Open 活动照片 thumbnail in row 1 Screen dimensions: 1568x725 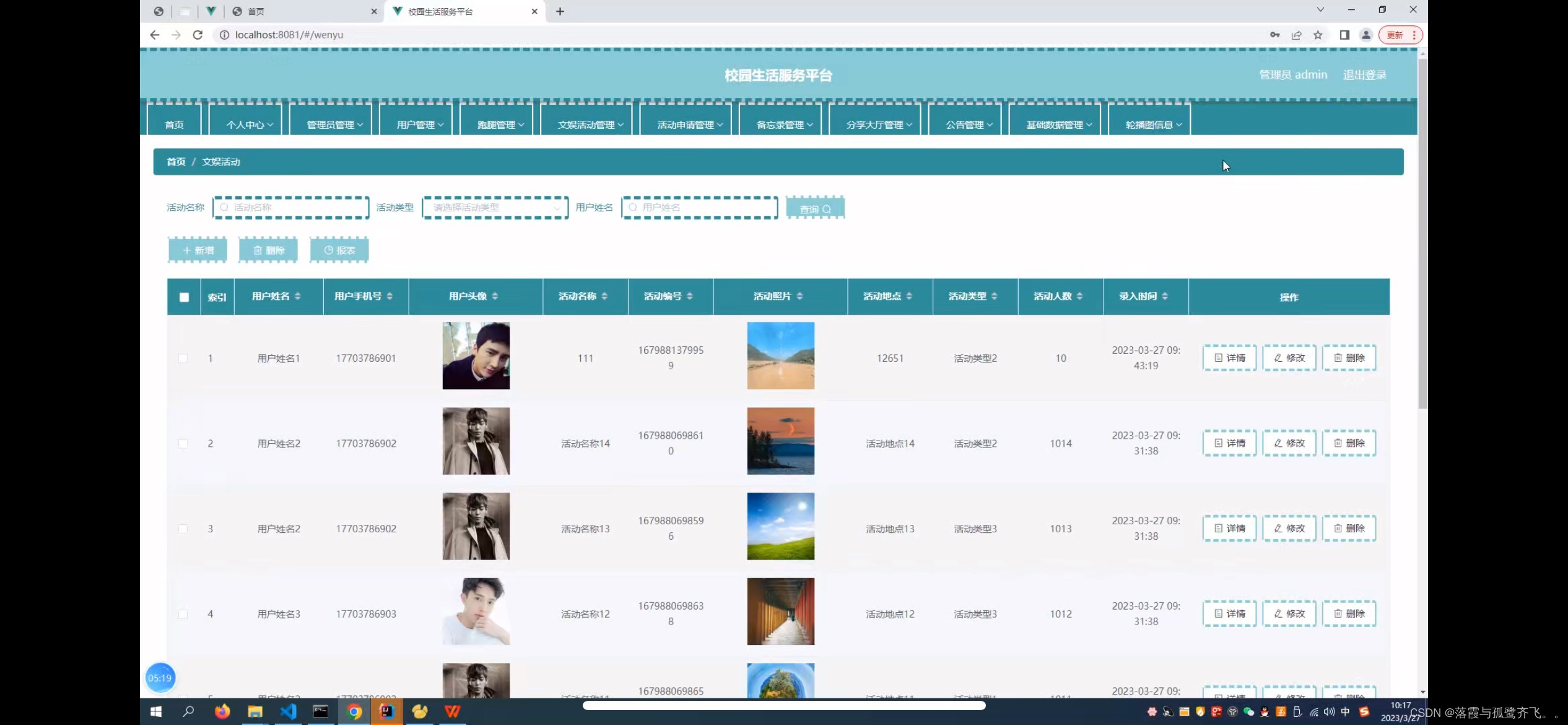780,356
